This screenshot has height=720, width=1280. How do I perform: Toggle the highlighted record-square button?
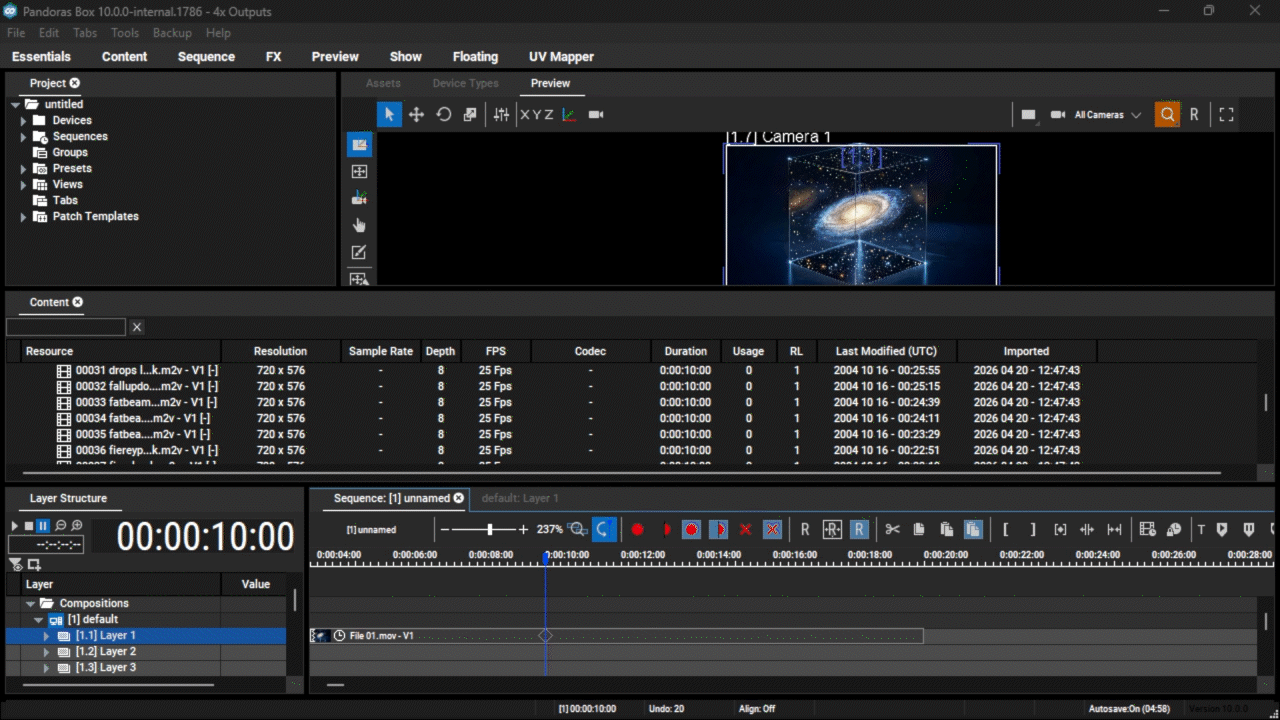coord(691,530)
